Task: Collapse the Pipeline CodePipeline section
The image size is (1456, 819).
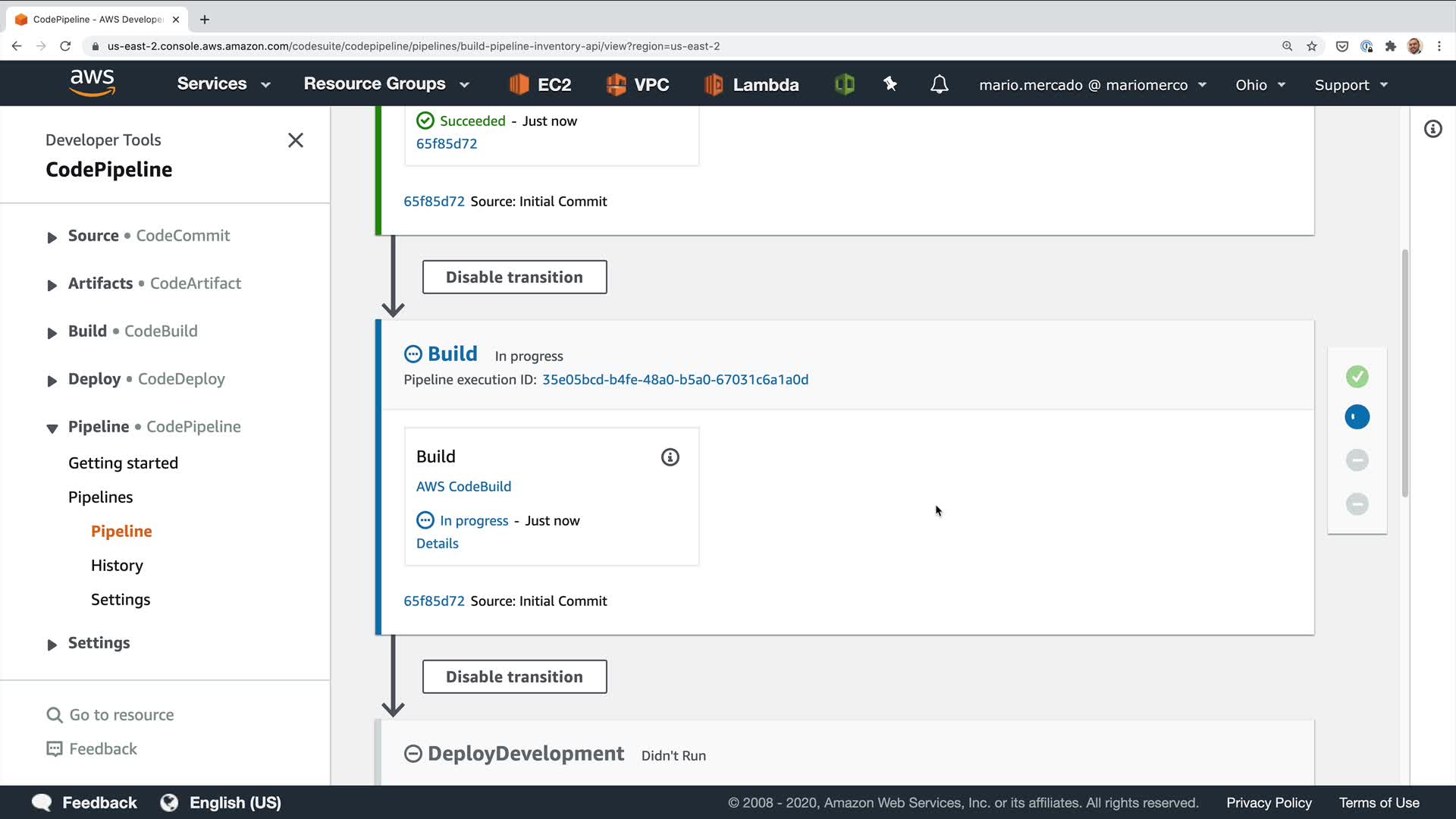Action: tap(52, 428)
